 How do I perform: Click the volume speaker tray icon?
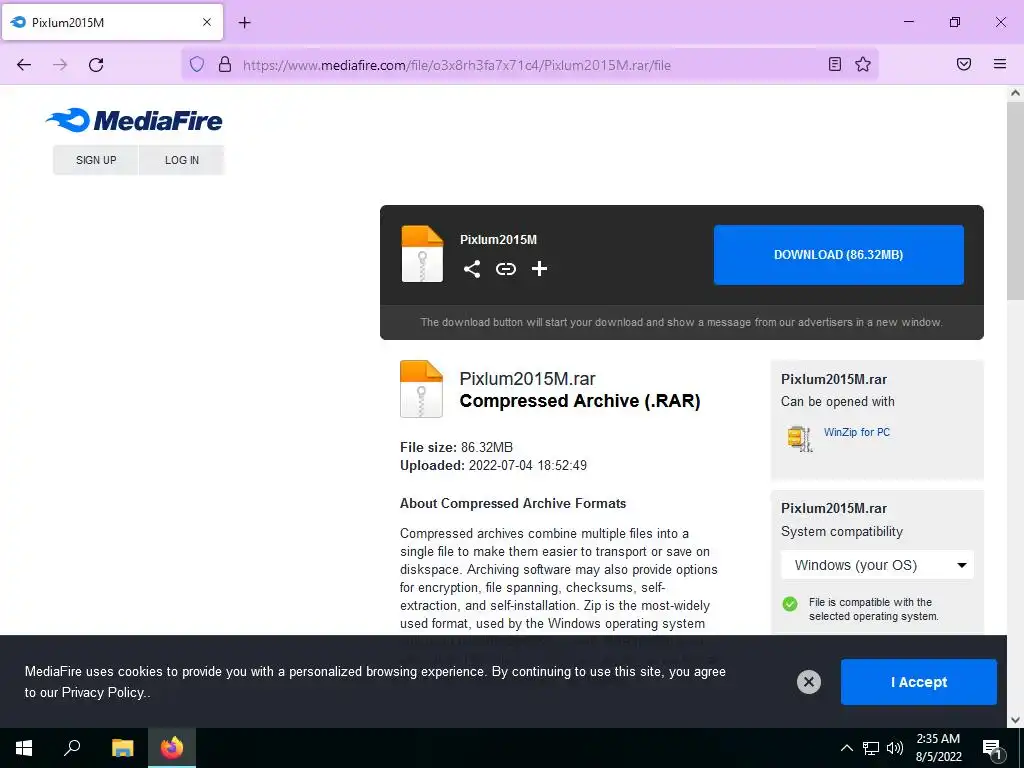895,748
